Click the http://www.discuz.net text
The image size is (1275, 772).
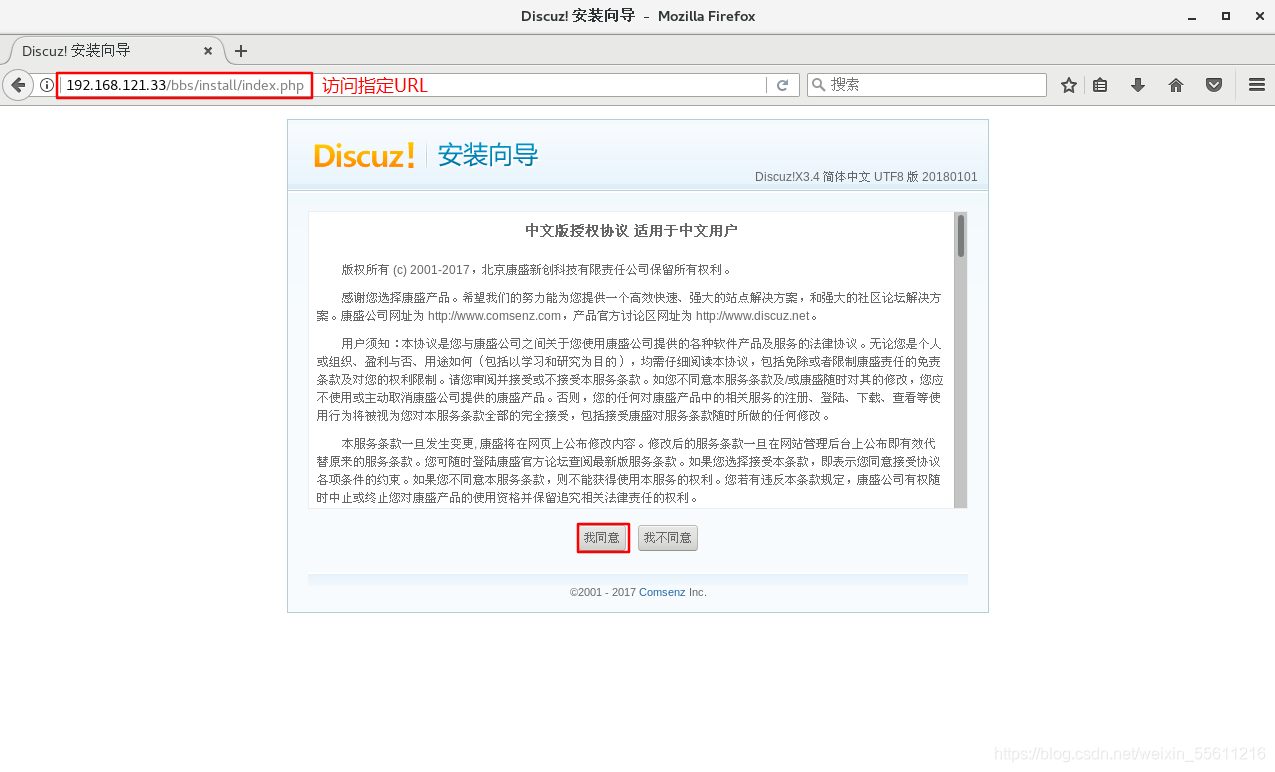point(752,316)
